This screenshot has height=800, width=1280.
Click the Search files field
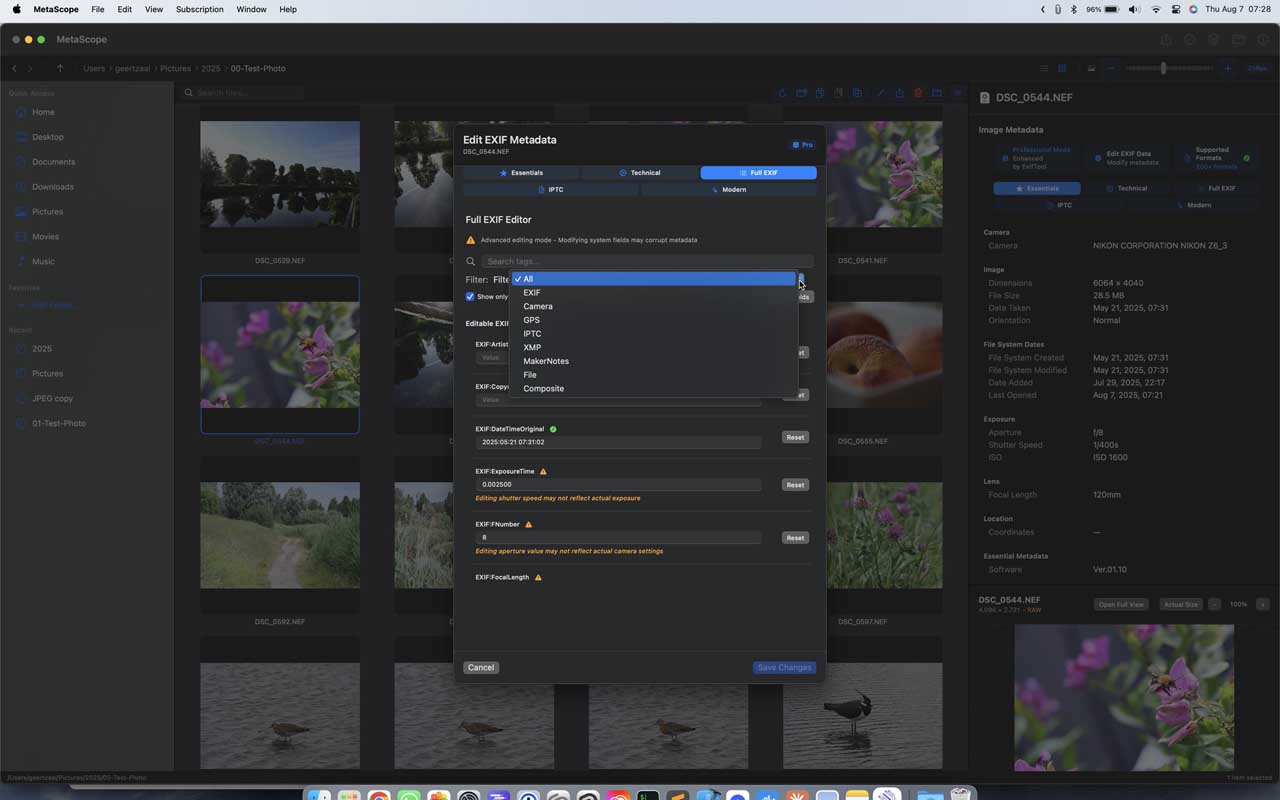click(243, 93)
